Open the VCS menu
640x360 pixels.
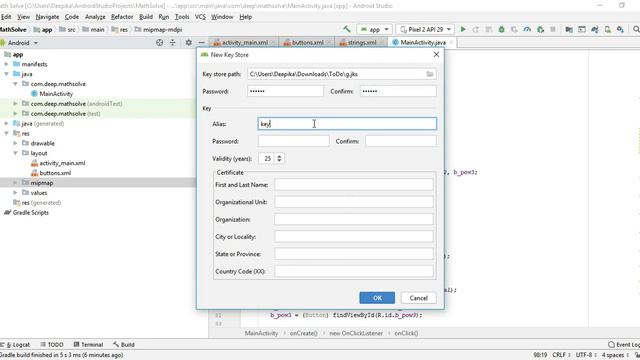(200, 17)
